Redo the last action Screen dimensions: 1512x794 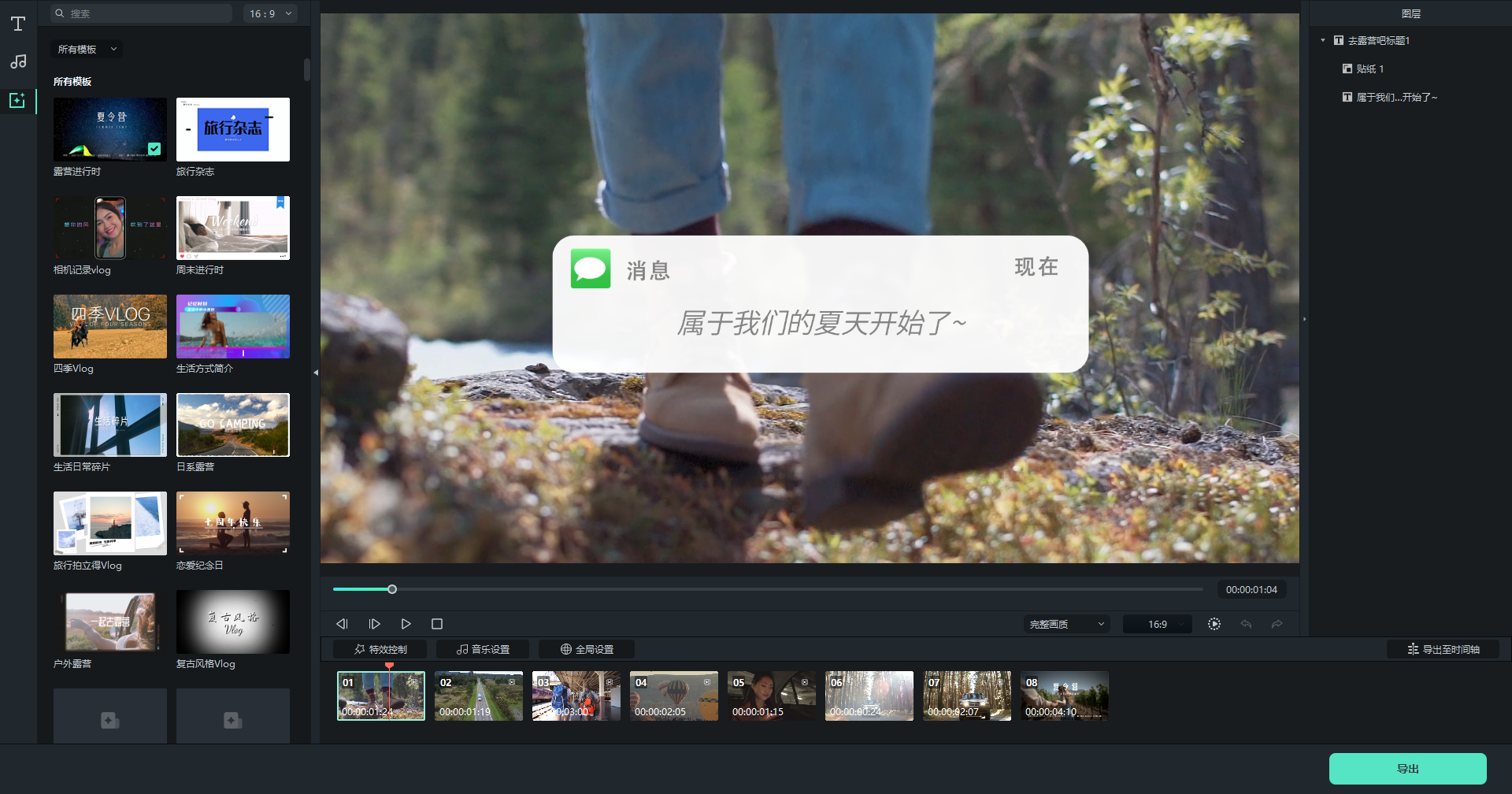pos(1278,623)
